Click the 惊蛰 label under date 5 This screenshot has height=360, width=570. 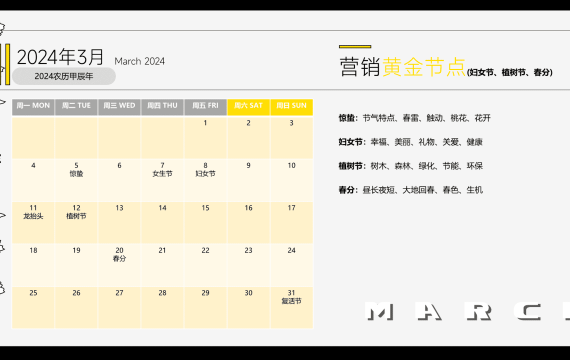[76, 174]
